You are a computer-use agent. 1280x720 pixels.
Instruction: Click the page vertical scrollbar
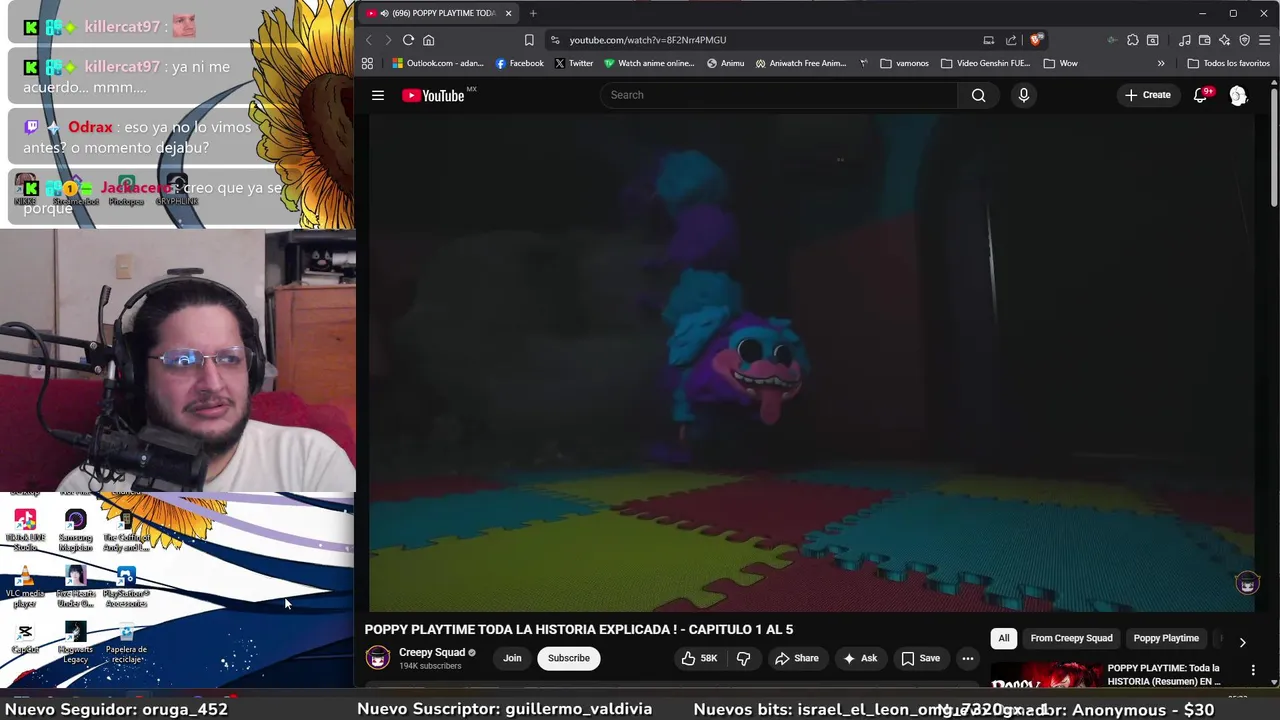1274,150
